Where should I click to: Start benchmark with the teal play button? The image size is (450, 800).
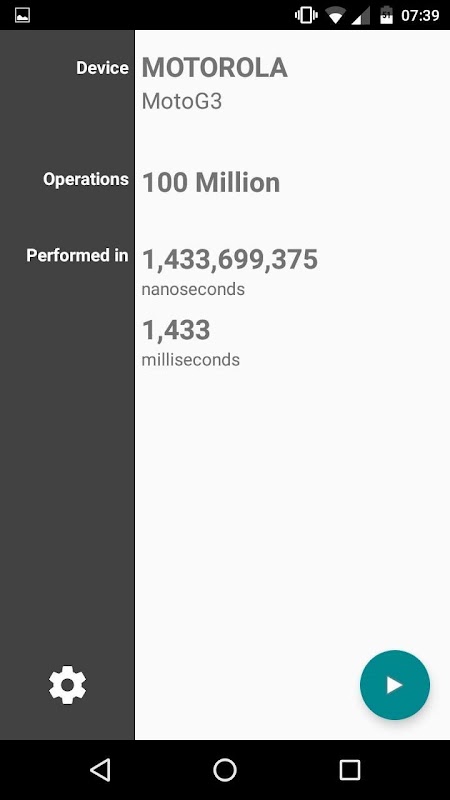(395, 685)
